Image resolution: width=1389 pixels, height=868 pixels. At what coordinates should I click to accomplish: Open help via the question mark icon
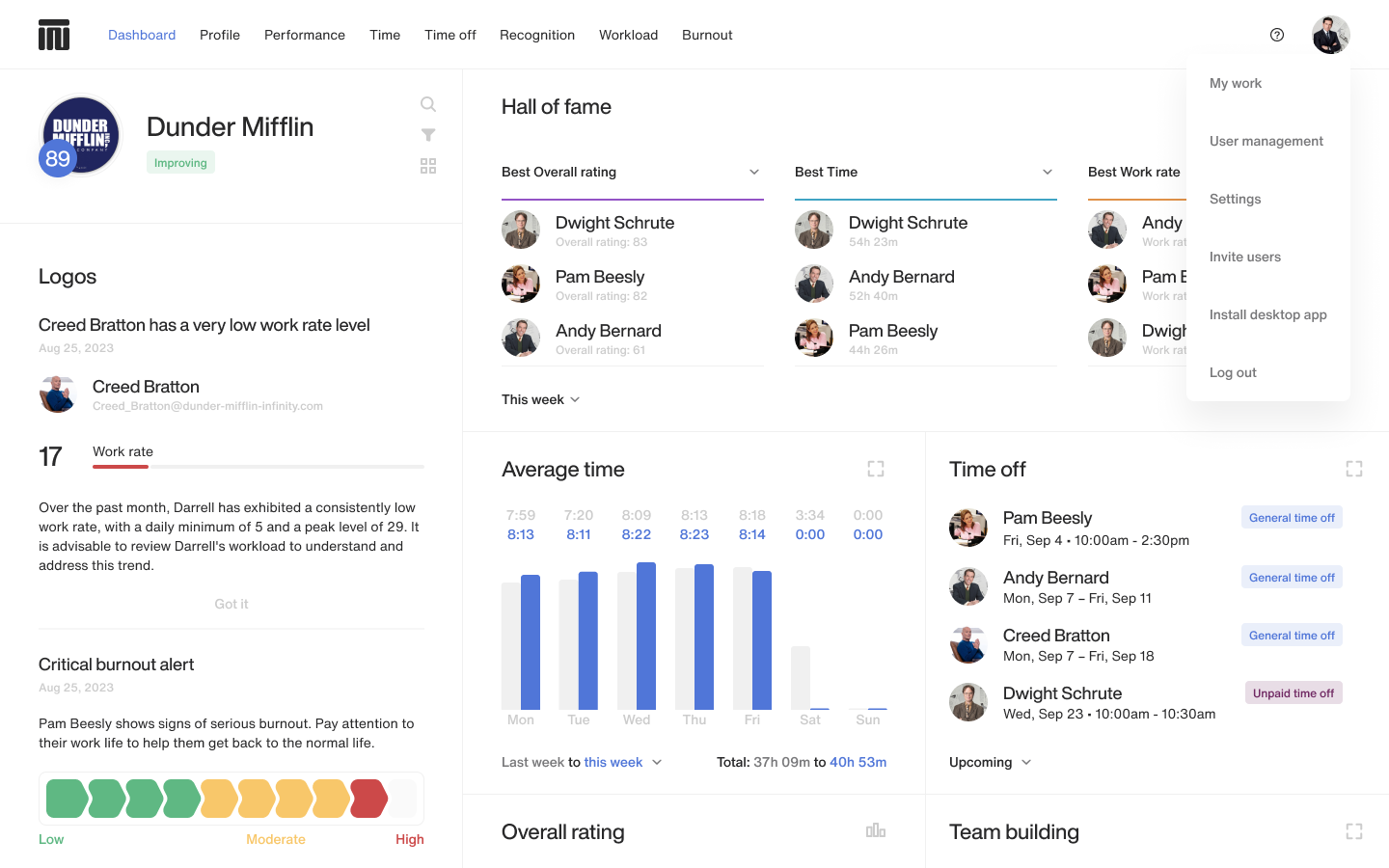pos(1276,35)
